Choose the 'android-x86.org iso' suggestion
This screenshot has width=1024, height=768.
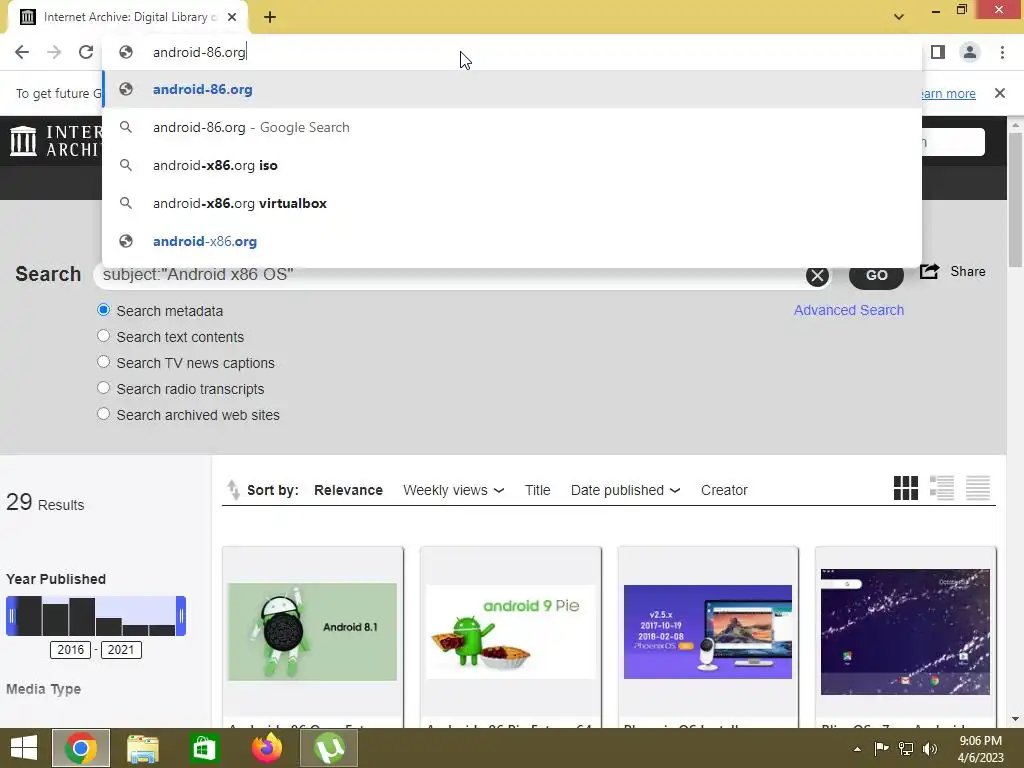[512, 165]
